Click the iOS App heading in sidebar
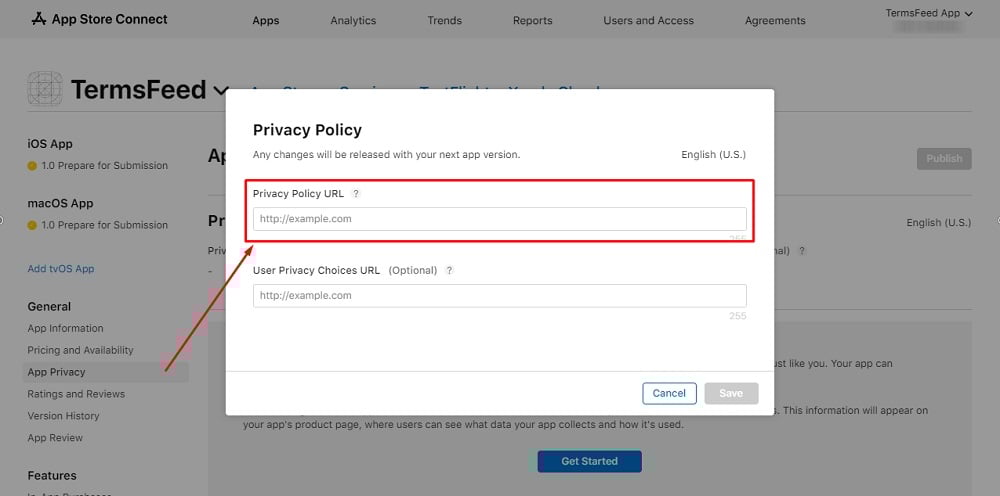 click(50, 144)
